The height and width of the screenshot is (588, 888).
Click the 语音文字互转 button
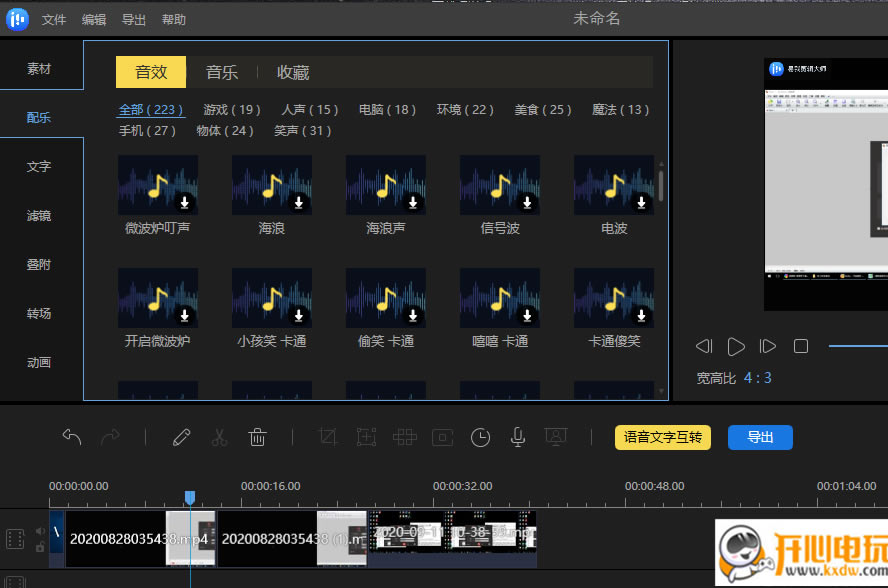coord(662,437)
